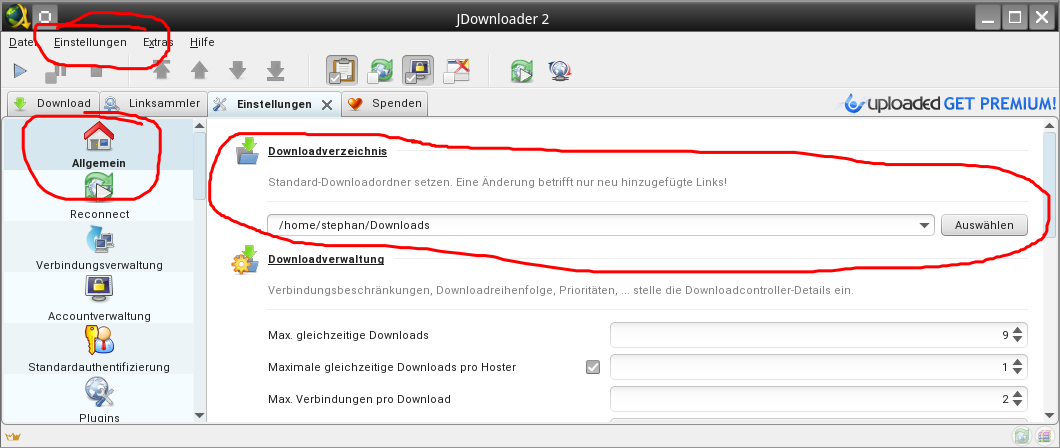Screen dimensions: 1060x448
Task: Open the Datei menu
Action: pyautogui.click(x=22, y=42)
